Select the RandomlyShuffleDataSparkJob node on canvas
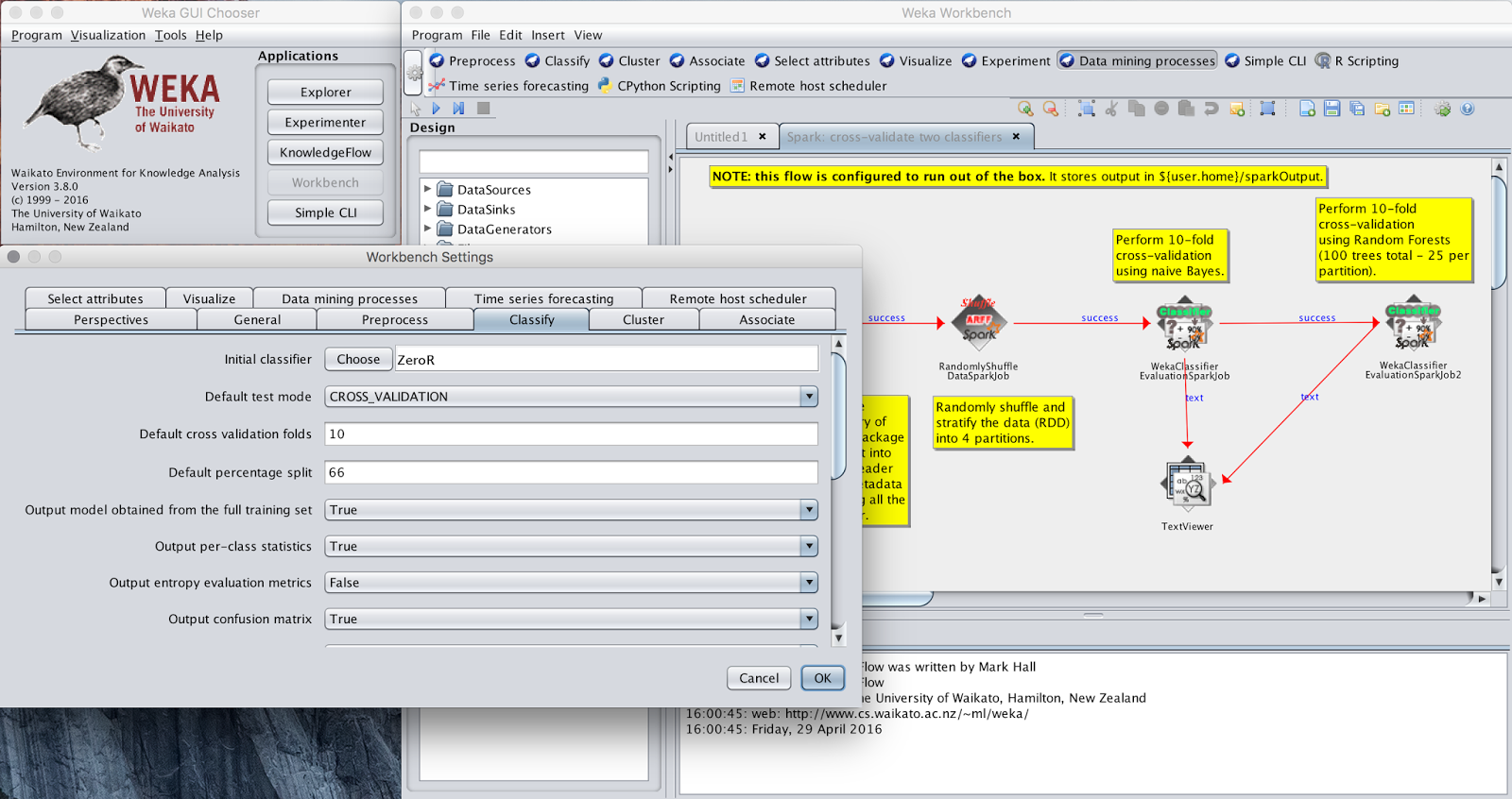This screenshot has height=799, width=1512. [x=978, y=323]
